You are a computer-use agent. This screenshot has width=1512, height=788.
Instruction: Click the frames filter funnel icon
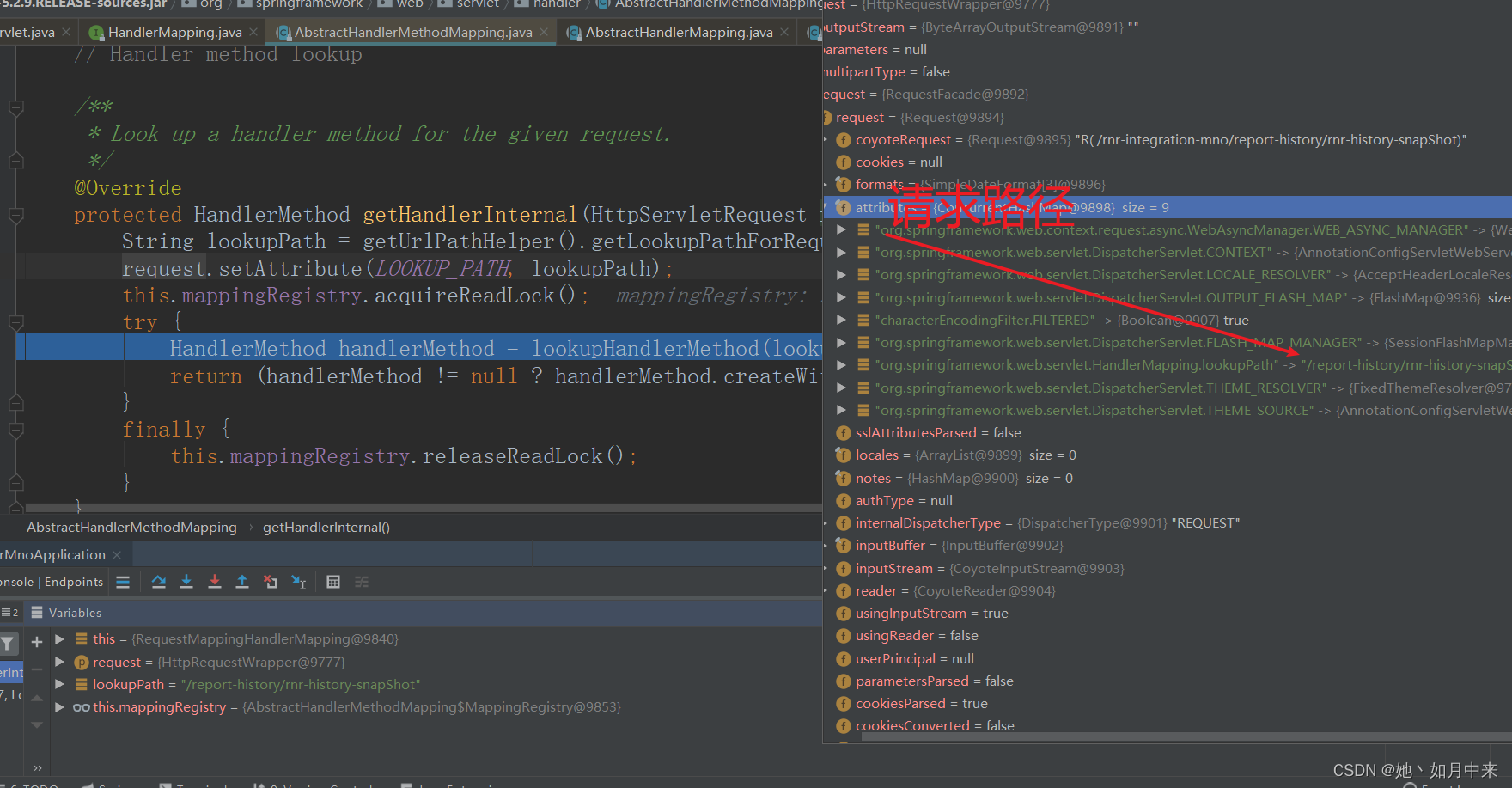[8, 642]
